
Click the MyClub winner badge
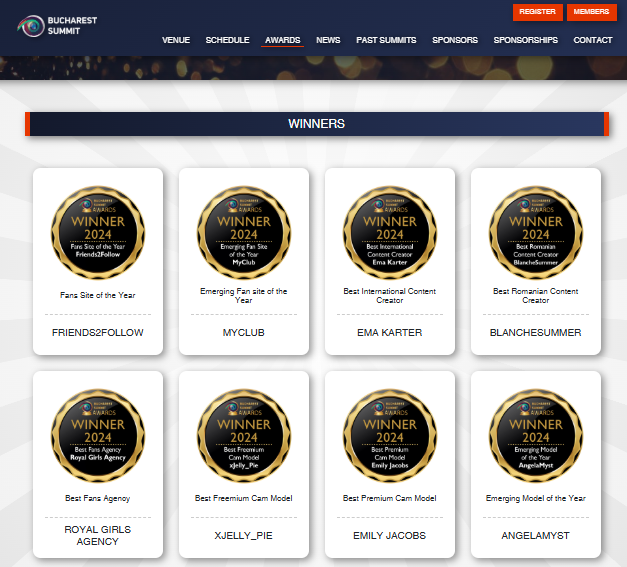pos(244,231)
